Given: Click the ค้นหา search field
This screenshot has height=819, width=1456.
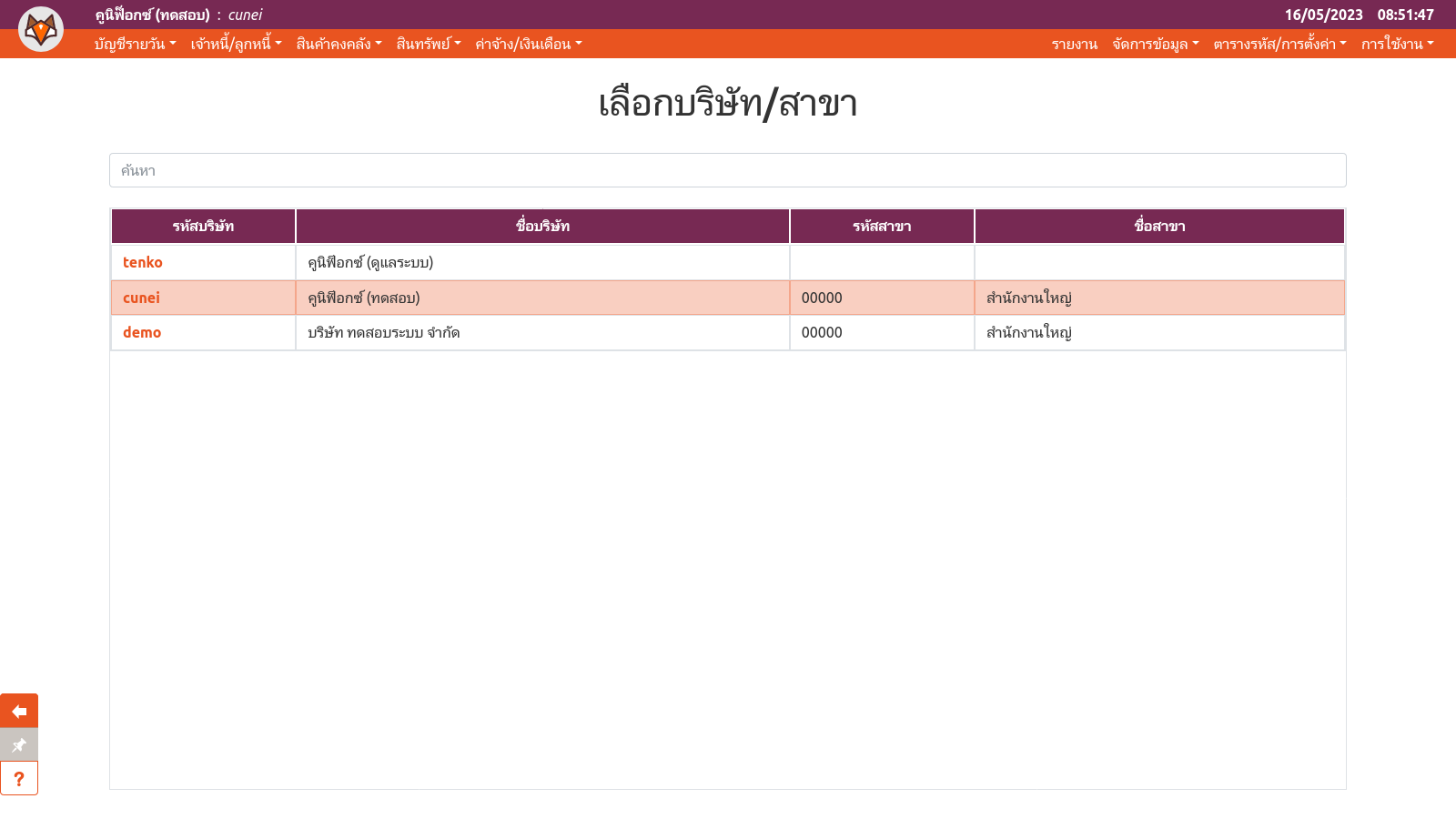Looking at the screenshot, I should point(727,170).
